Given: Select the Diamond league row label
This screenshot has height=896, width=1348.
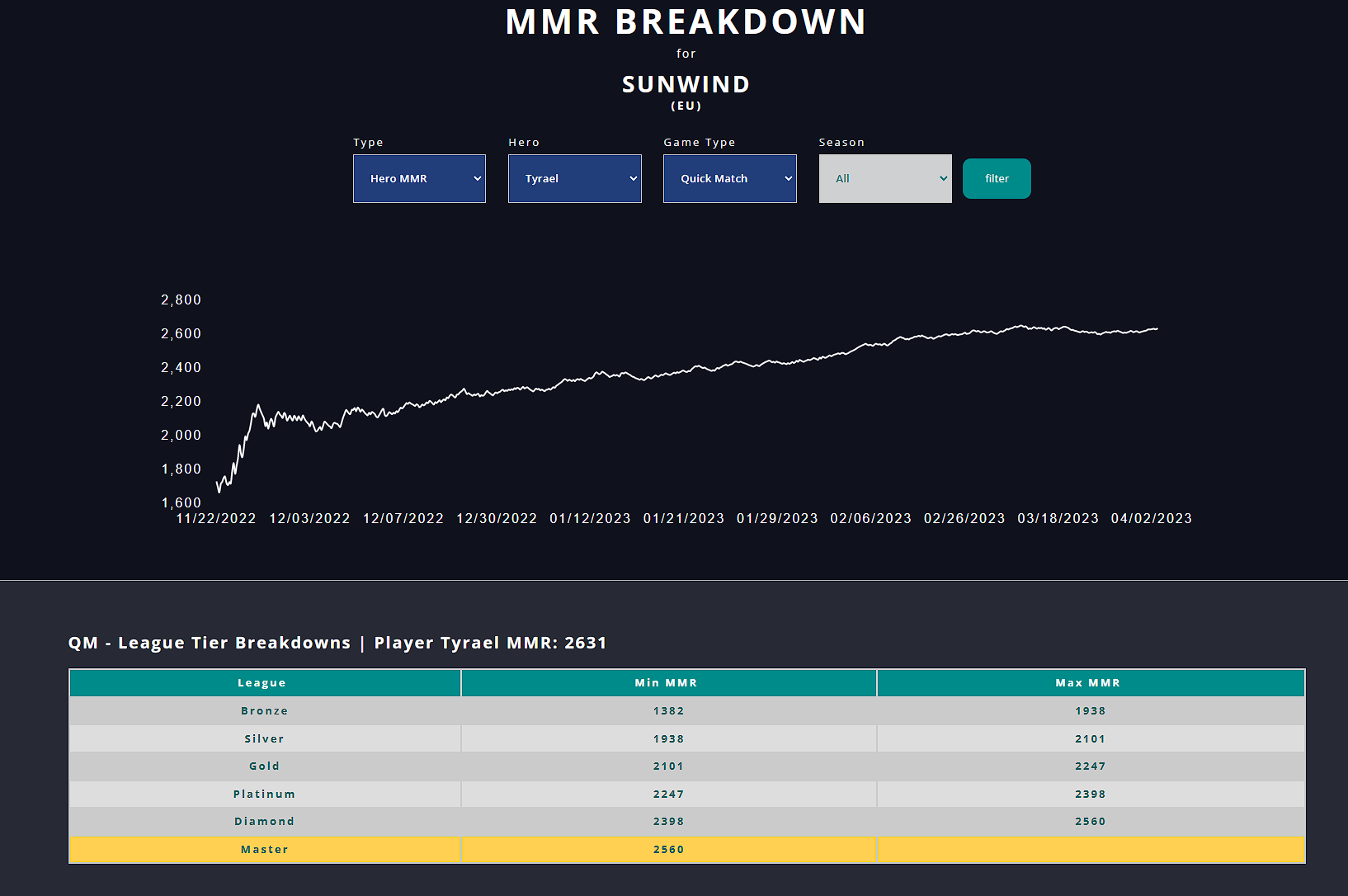Looking at the screenshot, I should point(265,822).
